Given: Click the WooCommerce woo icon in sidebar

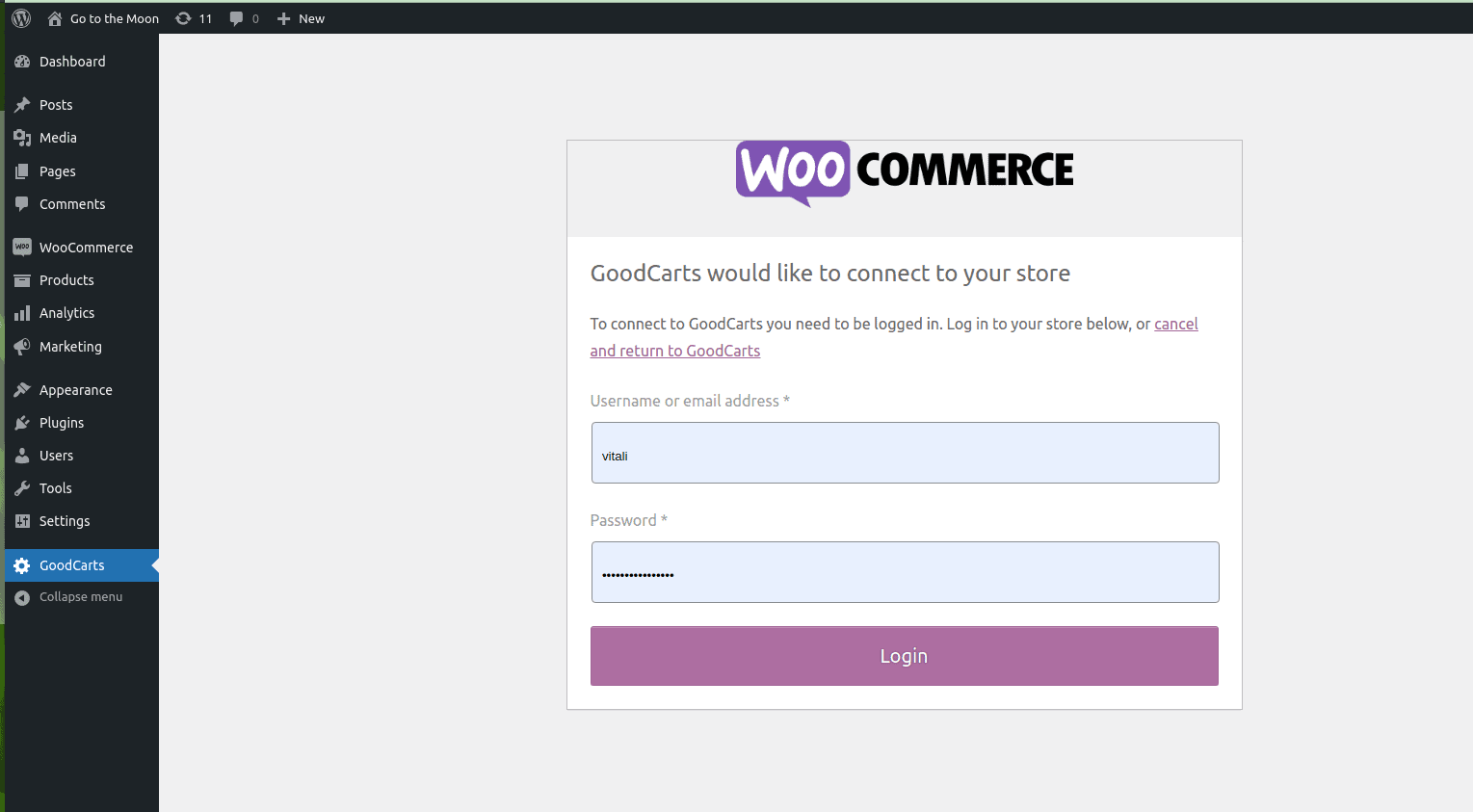Looking at the screenshot, I should click(22, 248).
